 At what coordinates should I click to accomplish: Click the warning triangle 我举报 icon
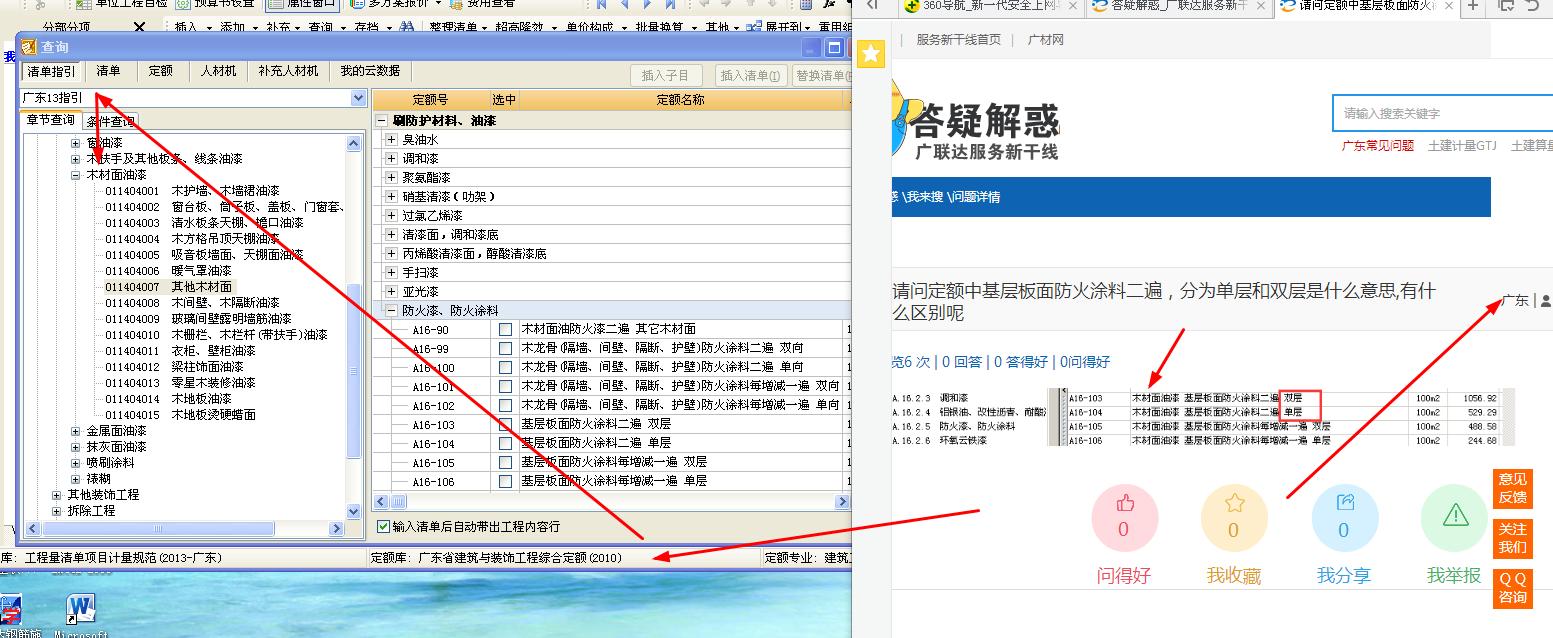(1455, 515)
